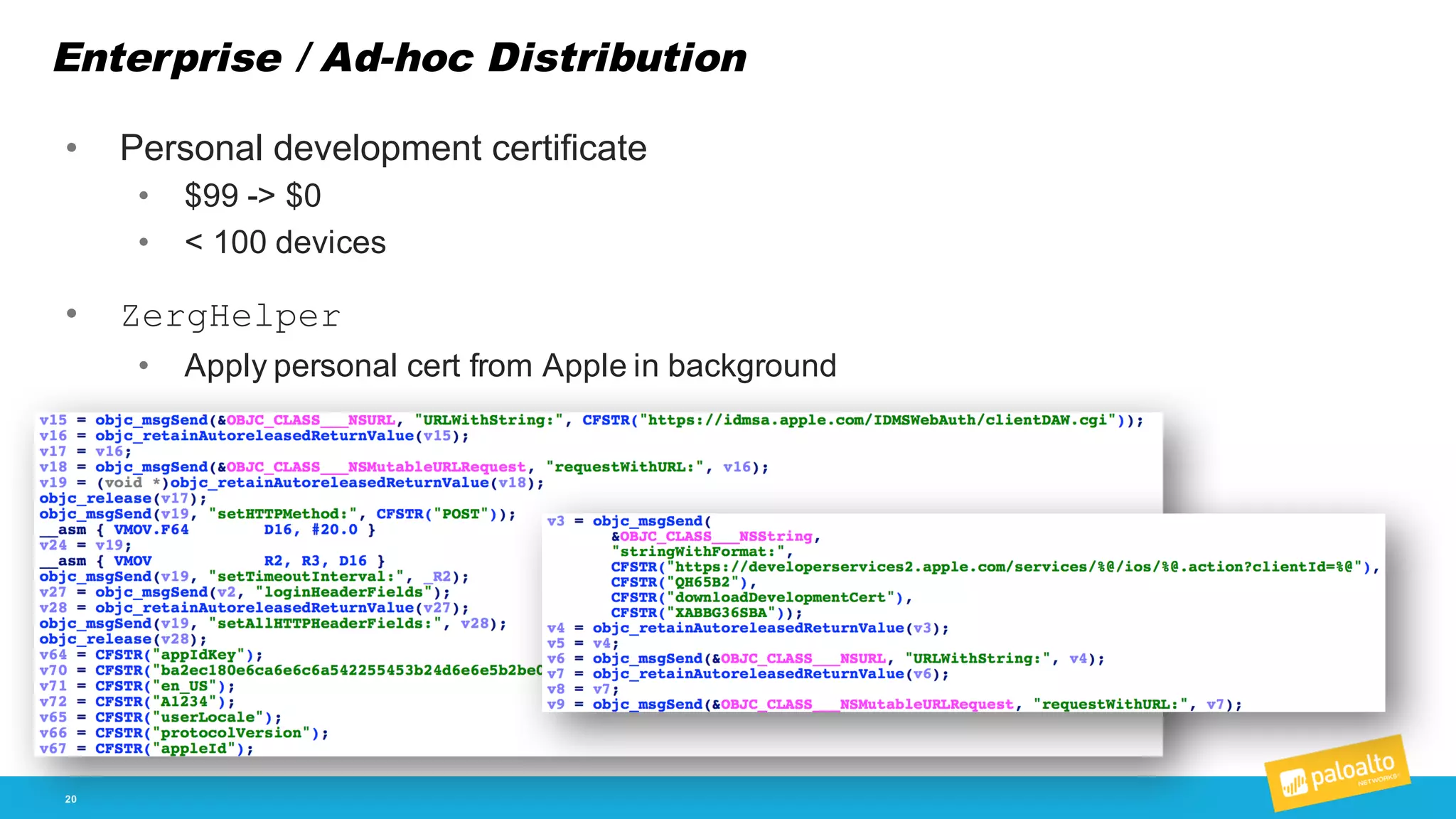1456x819 pixels.
Task: Click the VMOV R2, R3, D16 asm line
Action: tap(212, 561)
